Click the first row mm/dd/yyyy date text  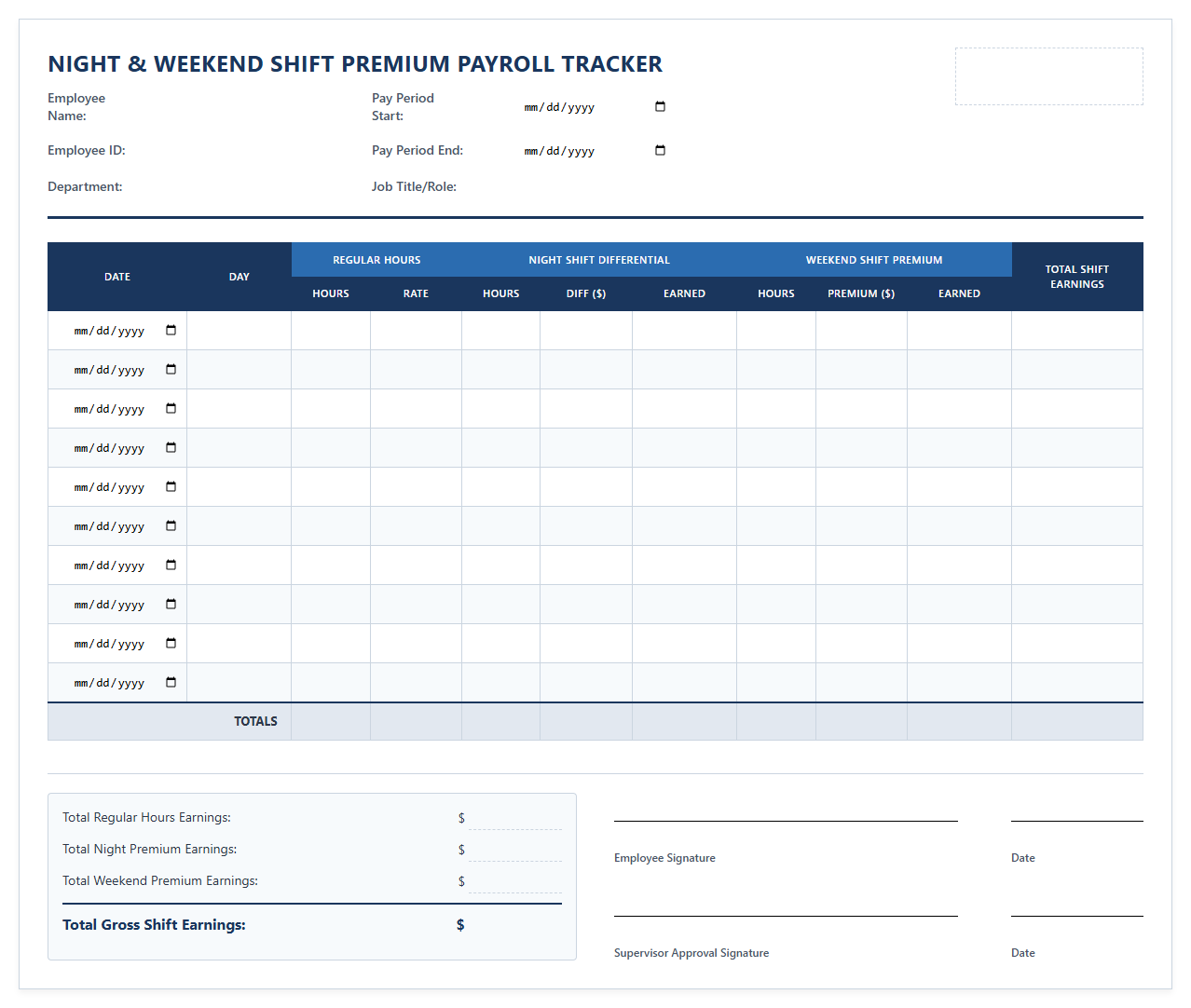pyautogui.click(x=109, y=331)
